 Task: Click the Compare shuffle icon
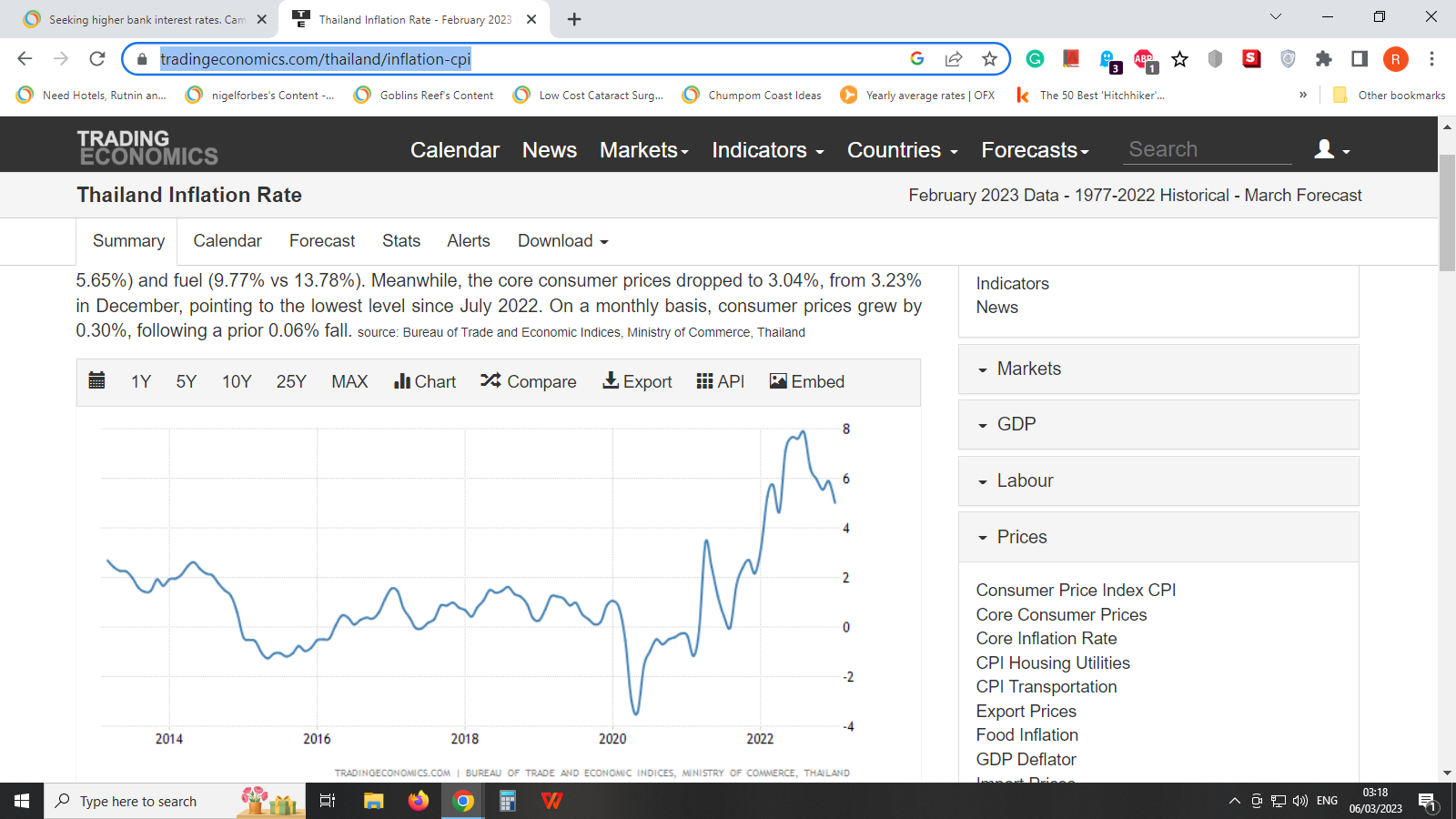(x=490, y=380)
